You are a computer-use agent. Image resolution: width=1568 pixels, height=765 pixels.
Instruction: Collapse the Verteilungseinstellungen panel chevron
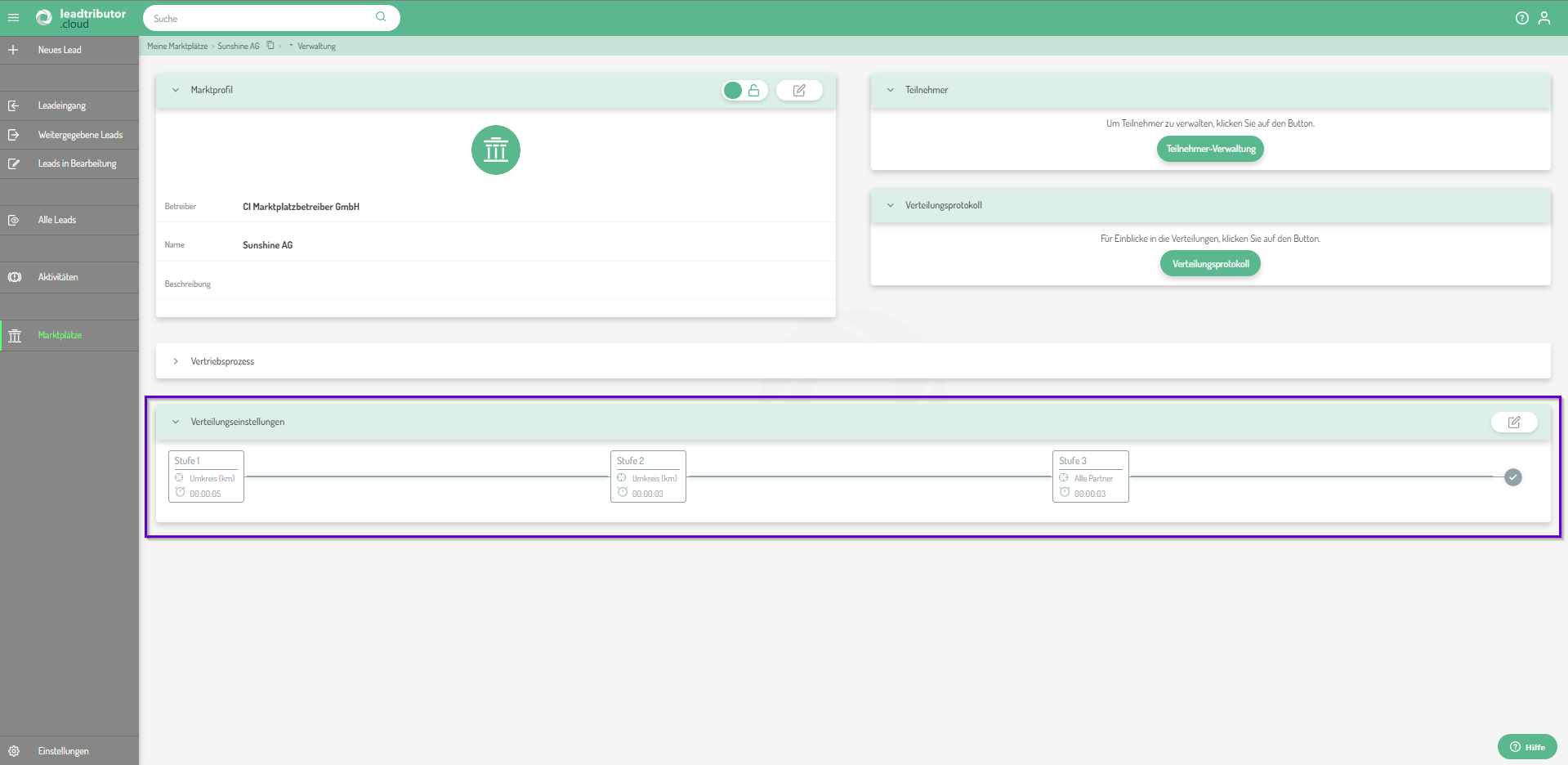(x=176, y=423)
